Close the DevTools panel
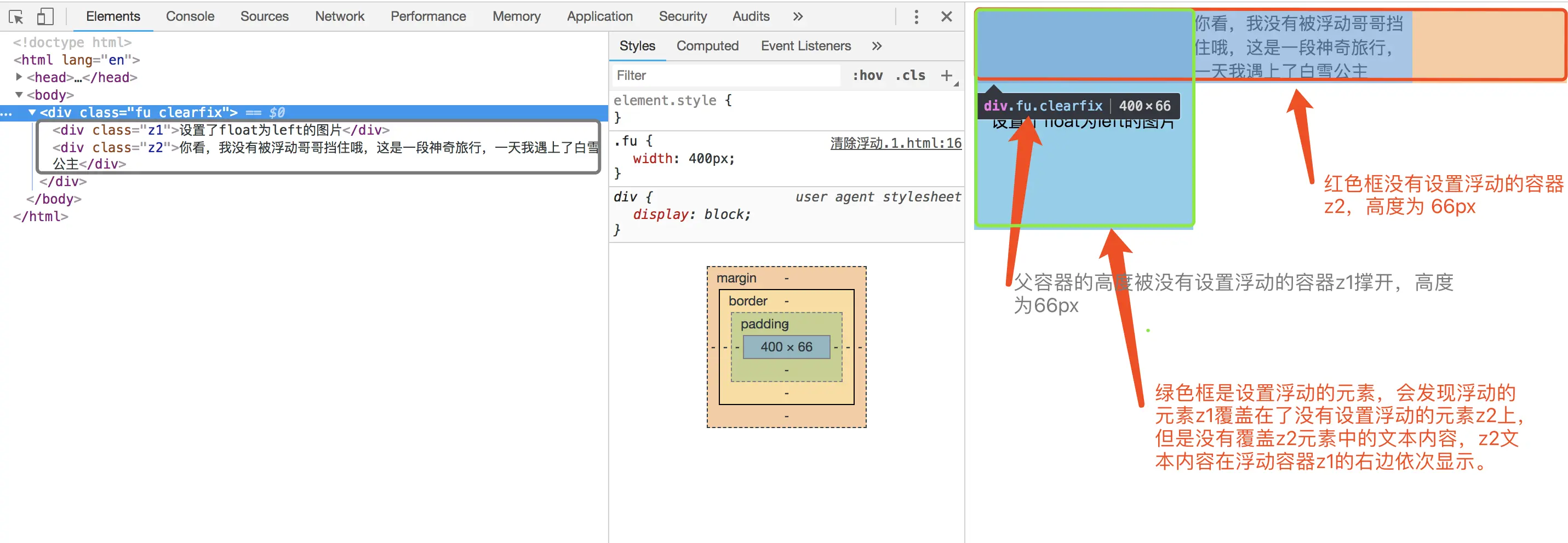 (x=947, y=16)
